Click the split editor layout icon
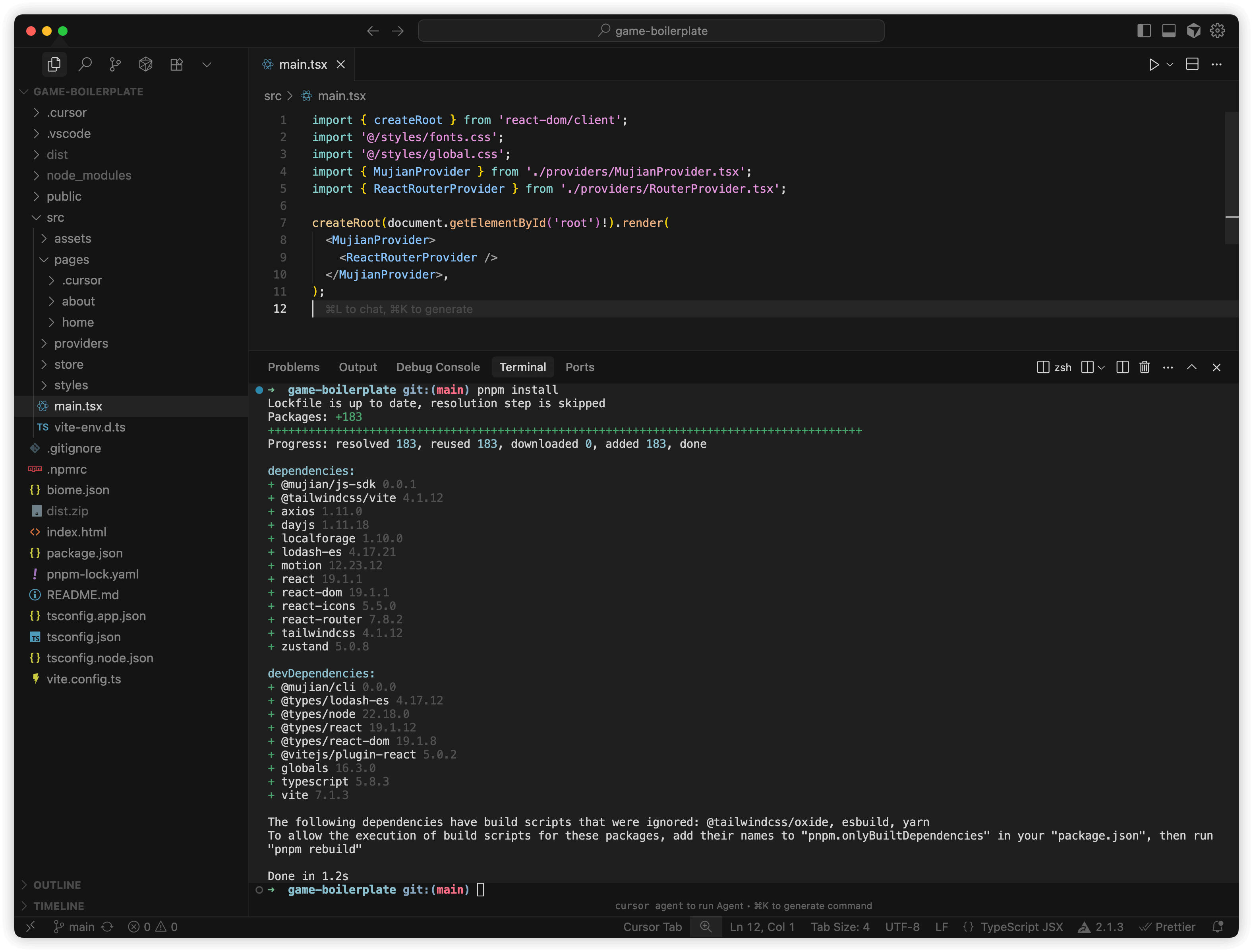This screenshot has width=1253, height=952. tap(1192, 64)
